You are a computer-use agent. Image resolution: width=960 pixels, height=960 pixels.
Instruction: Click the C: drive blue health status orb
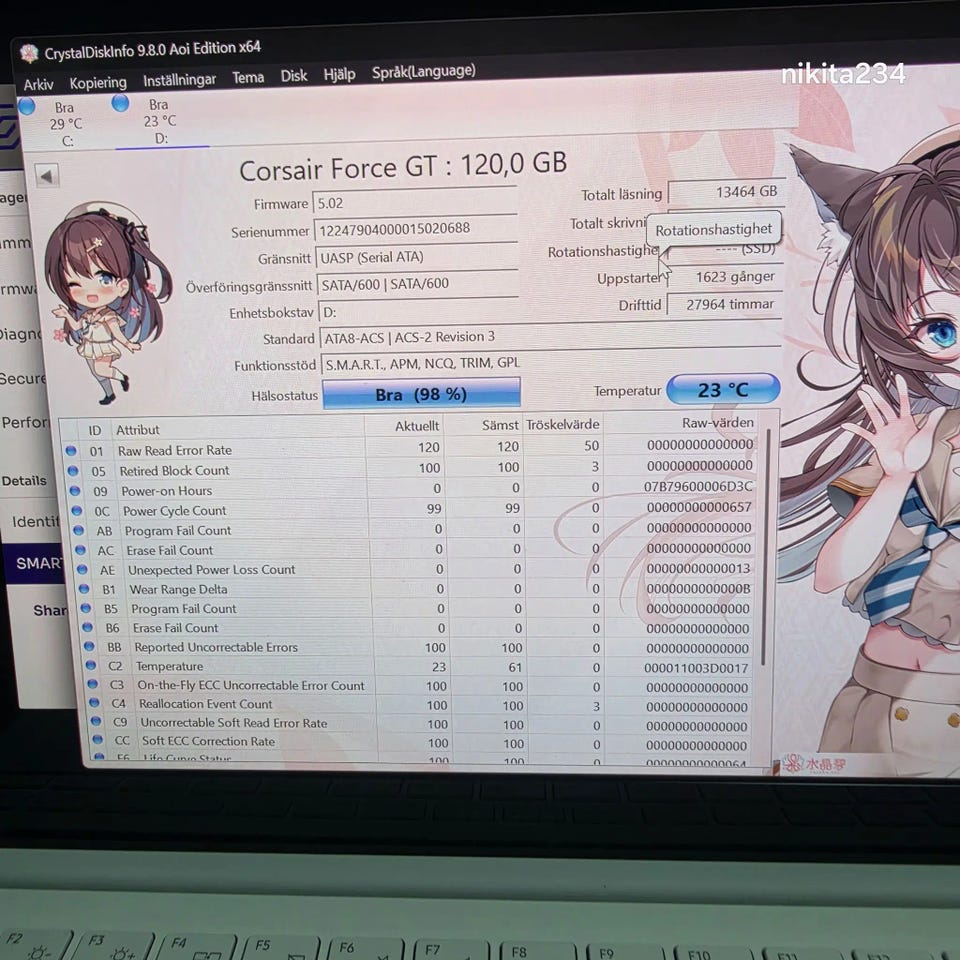(26, 107)
